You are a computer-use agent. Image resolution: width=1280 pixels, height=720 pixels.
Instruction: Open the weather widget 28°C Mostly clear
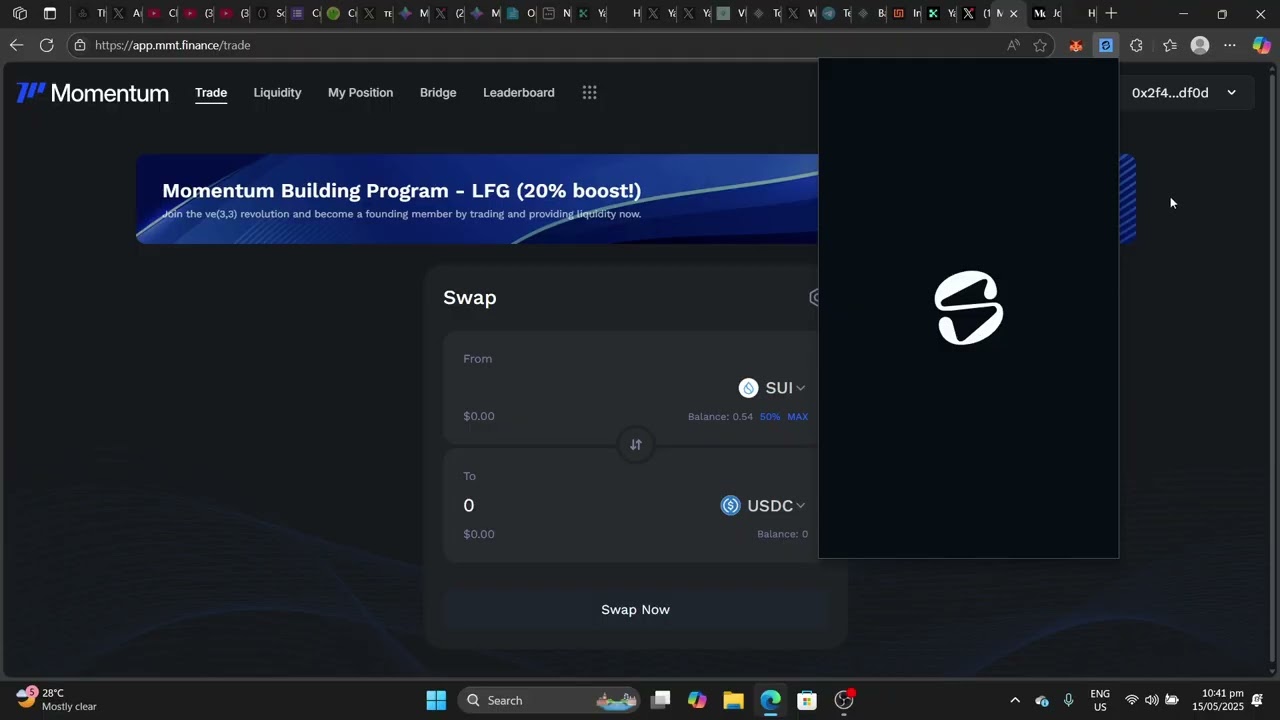[x=58, y=700]
